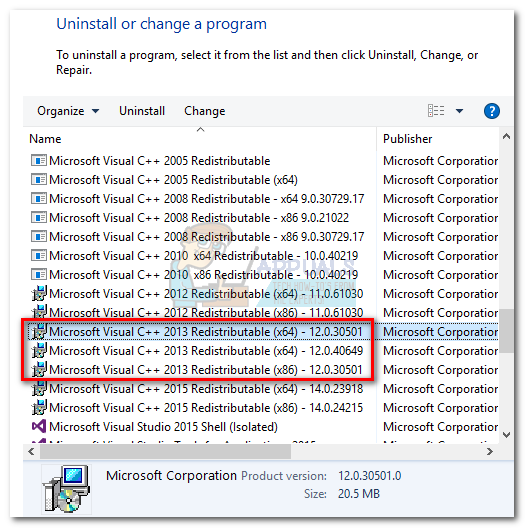Screen dimensions: 525x528
Task: Click icon of Visual C++ 2010 x64 Redistributable
Action: (39, 256)
